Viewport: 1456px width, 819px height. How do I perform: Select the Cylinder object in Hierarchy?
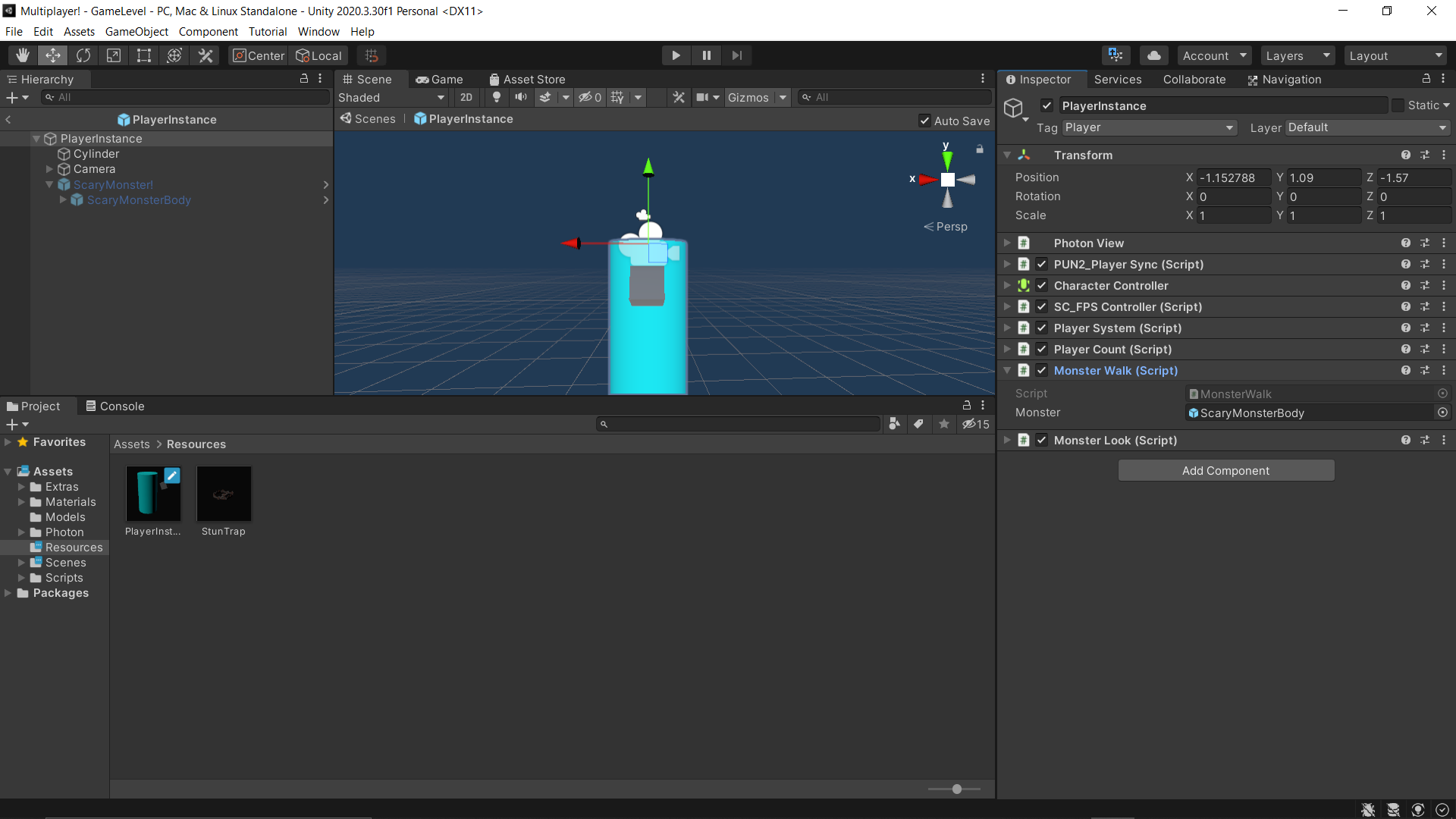[96, 154]
